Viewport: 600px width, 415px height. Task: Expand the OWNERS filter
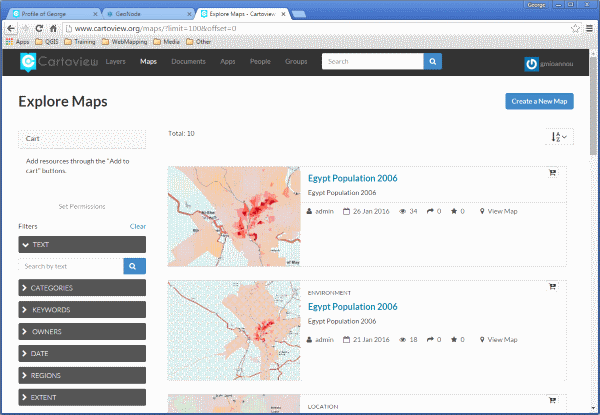[x=82, y=332]
